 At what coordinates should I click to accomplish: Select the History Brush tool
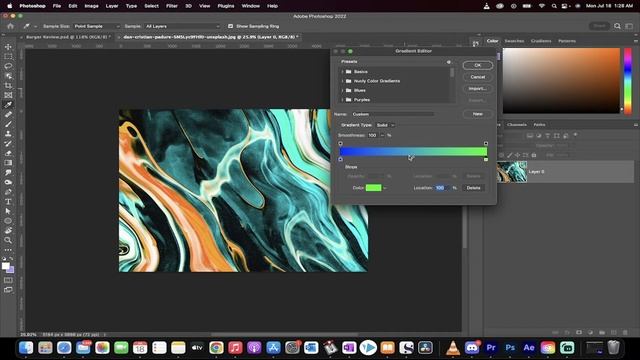click(8, 144)
